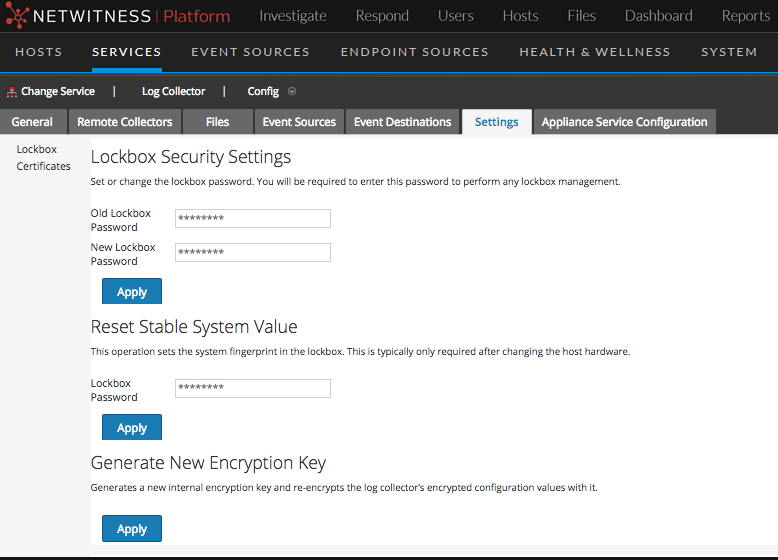Click the Old Lockbox Password field
Viewport: 778px width, 560px height.
[252, 219]
